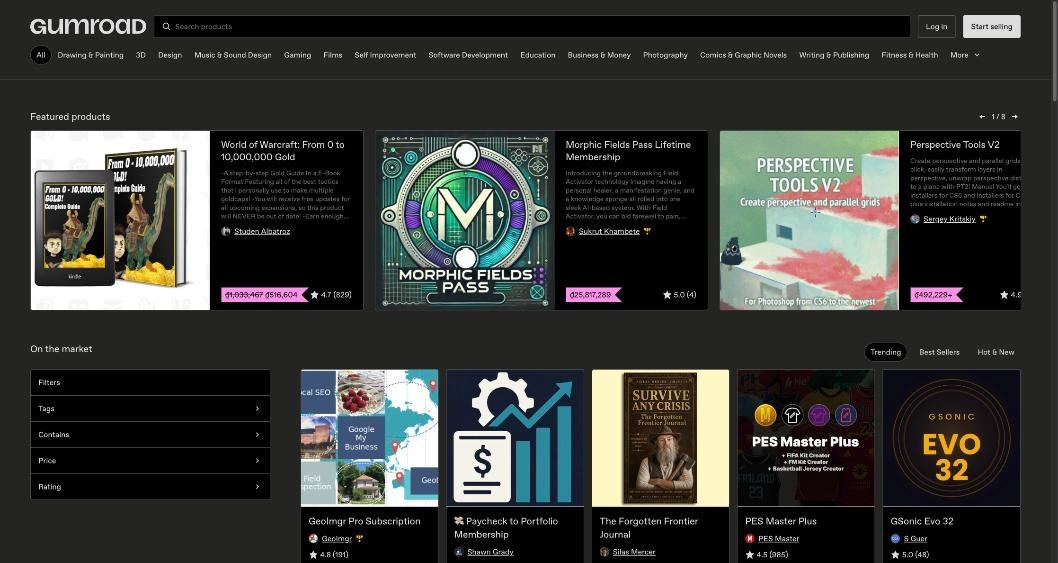Open Morphic Fields Pass thumbnail

point(465,220)
